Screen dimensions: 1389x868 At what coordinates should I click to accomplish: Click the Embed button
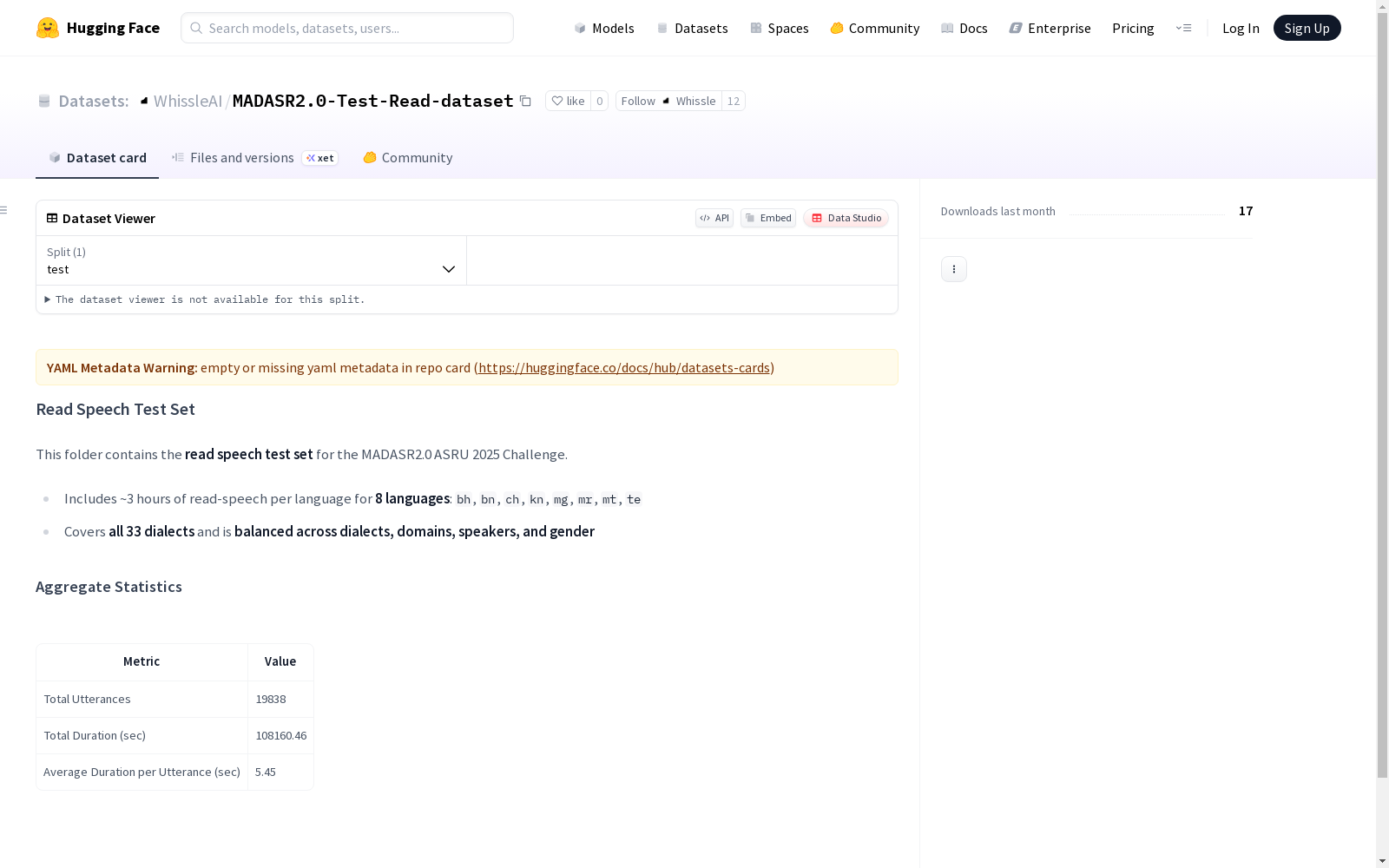point(768,218)
